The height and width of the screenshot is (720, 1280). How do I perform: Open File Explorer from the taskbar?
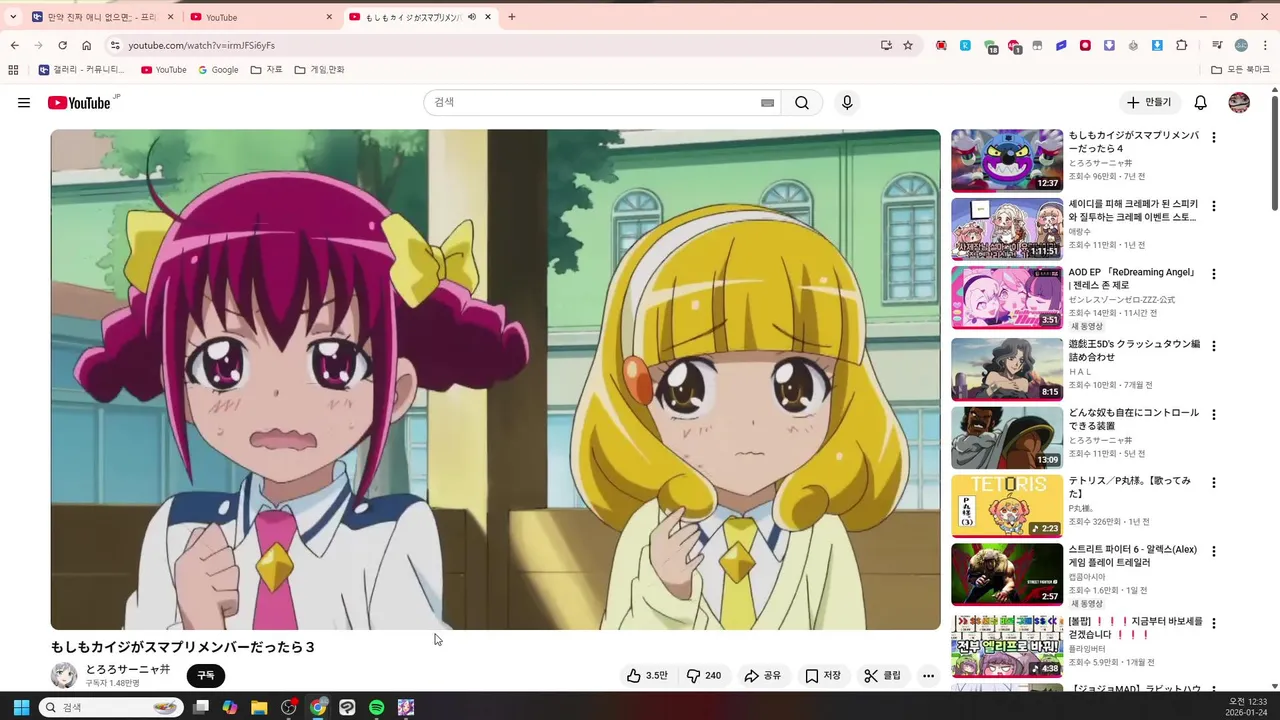(259, 707)
